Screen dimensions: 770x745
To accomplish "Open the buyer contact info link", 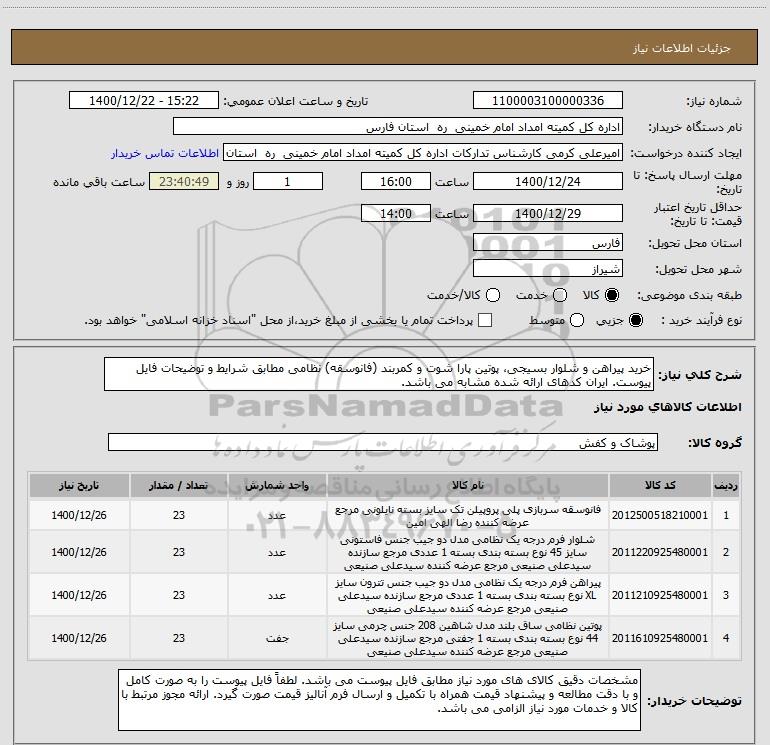I will [x=165, y=153].
